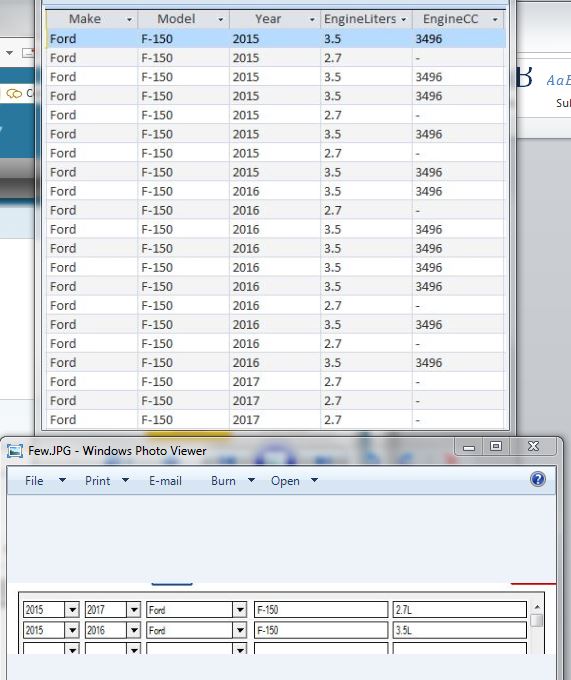
Task: Select the highlighted first row Ford cell
Action: pos(92,39)
